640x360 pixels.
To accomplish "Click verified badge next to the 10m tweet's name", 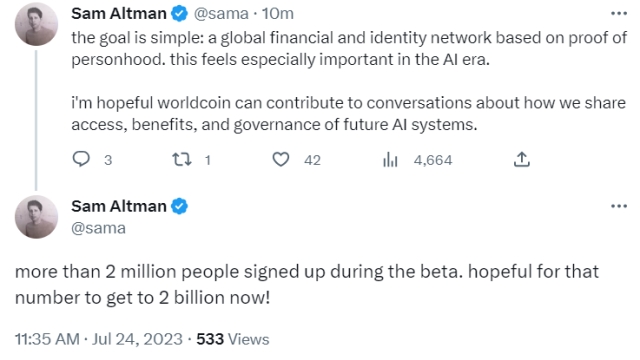I will [x=179, y=13].
